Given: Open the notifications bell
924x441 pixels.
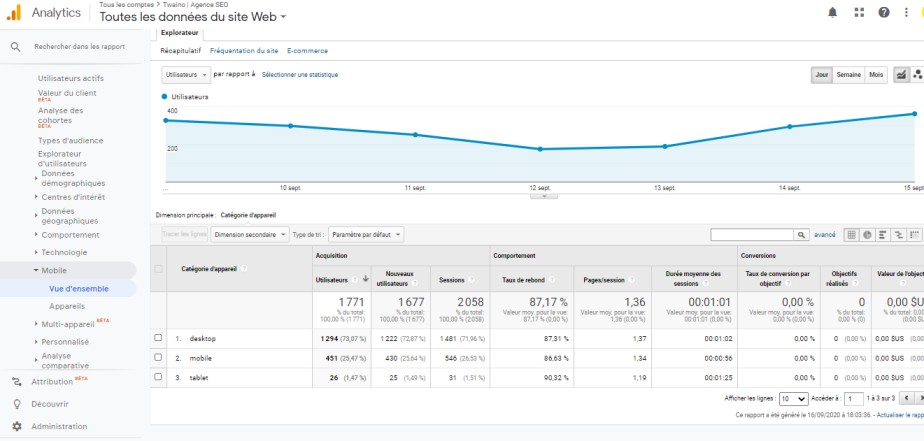Looking at the screenshot, I should pyautogui.click(x=833, y=12).
